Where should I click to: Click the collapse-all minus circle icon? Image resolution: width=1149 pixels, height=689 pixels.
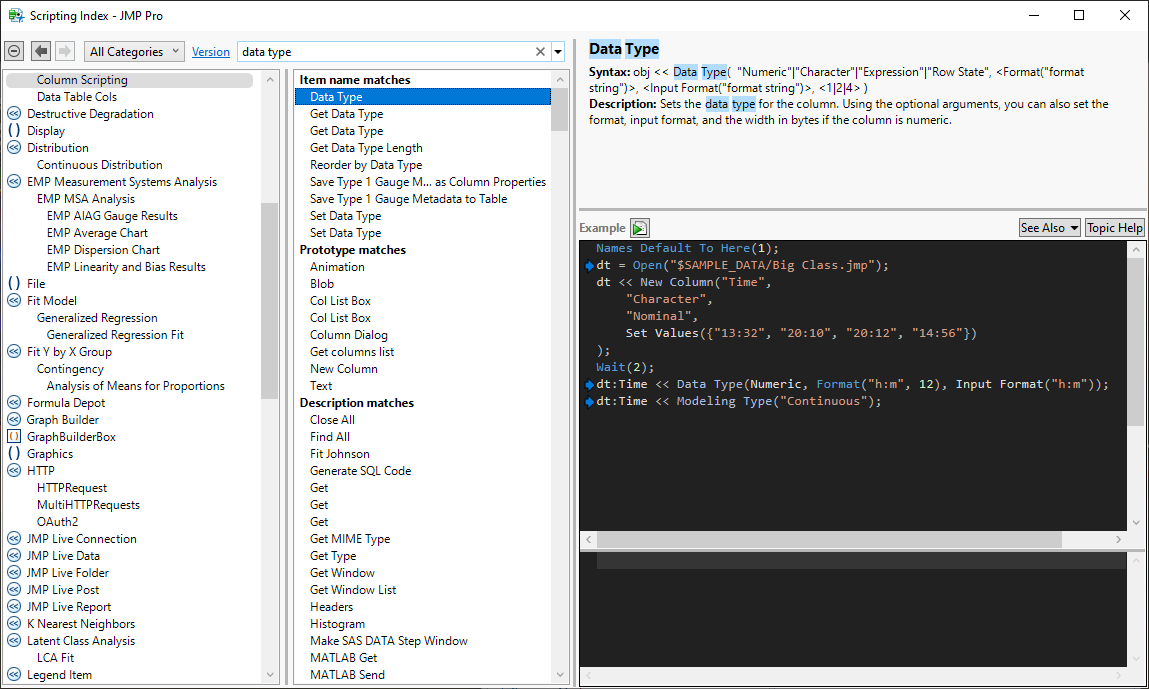[x=14, y=51]
